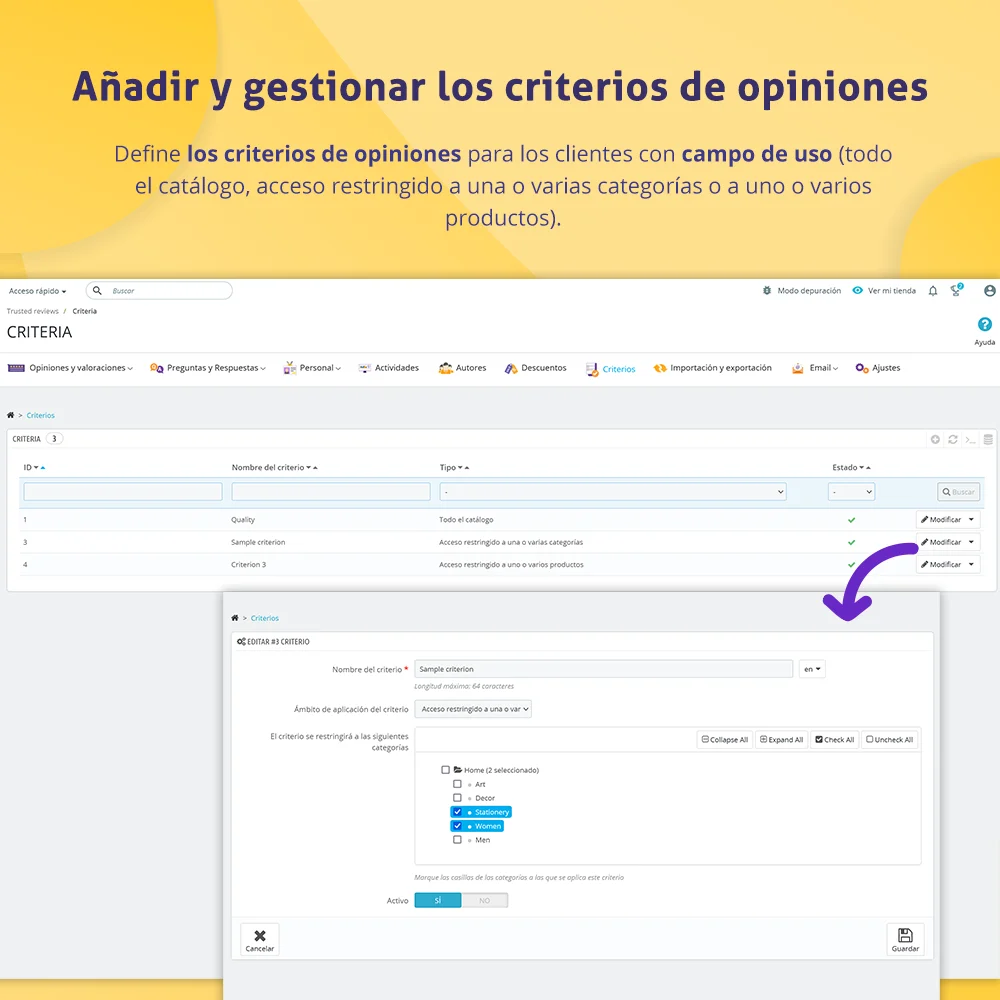Image resolution: width=1000 pixels, height=1000 pixels.
Task: Check the Home category checkbox
Action: (x=445, y=770)
